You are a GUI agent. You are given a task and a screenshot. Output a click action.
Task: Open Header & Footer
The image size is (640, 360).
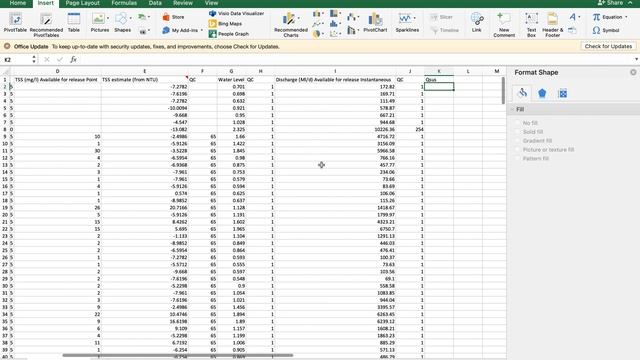tap(552, 24)
